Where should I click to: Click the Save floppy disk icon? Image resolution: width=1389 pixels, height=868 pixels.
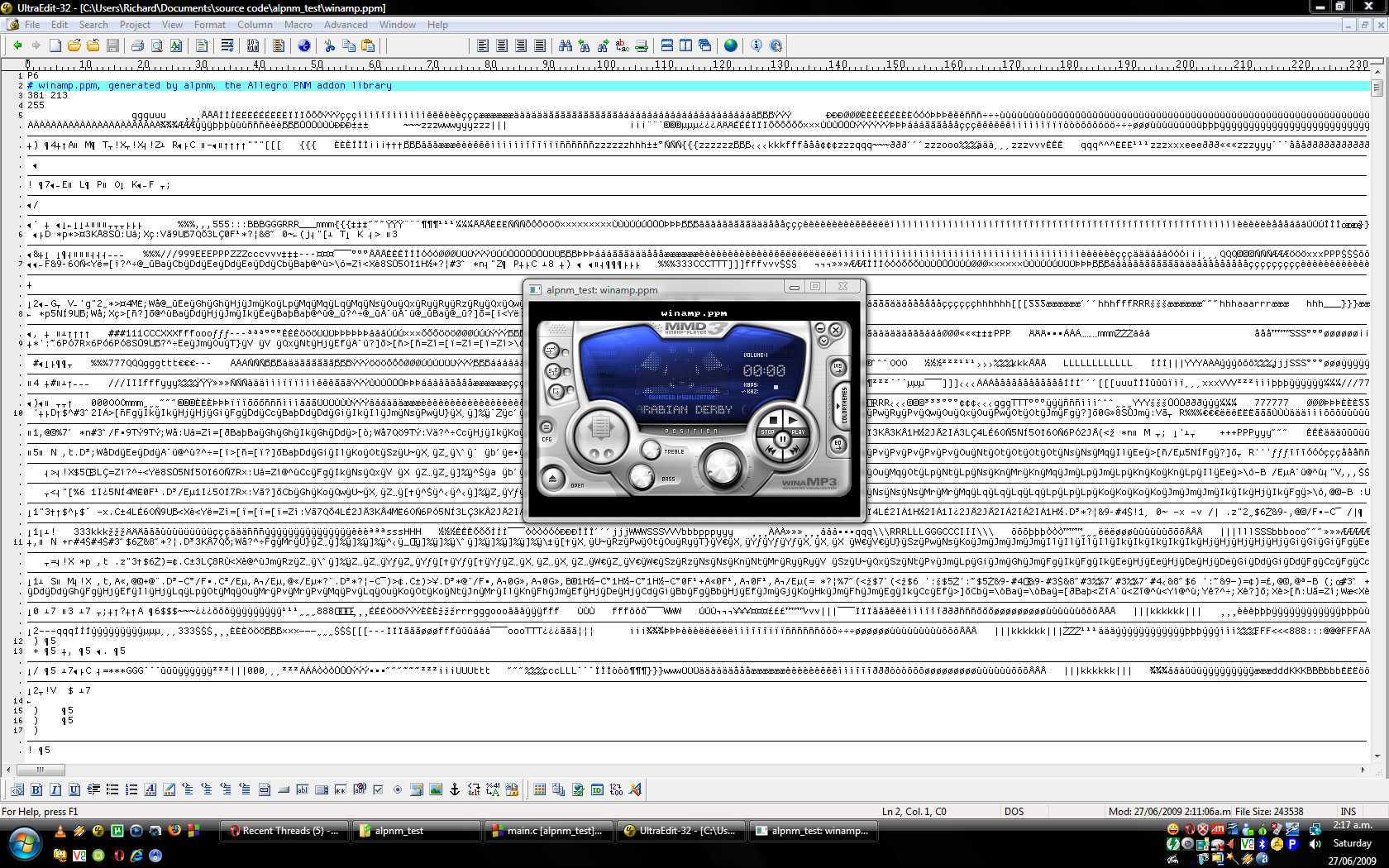click(x=113, y=45)
